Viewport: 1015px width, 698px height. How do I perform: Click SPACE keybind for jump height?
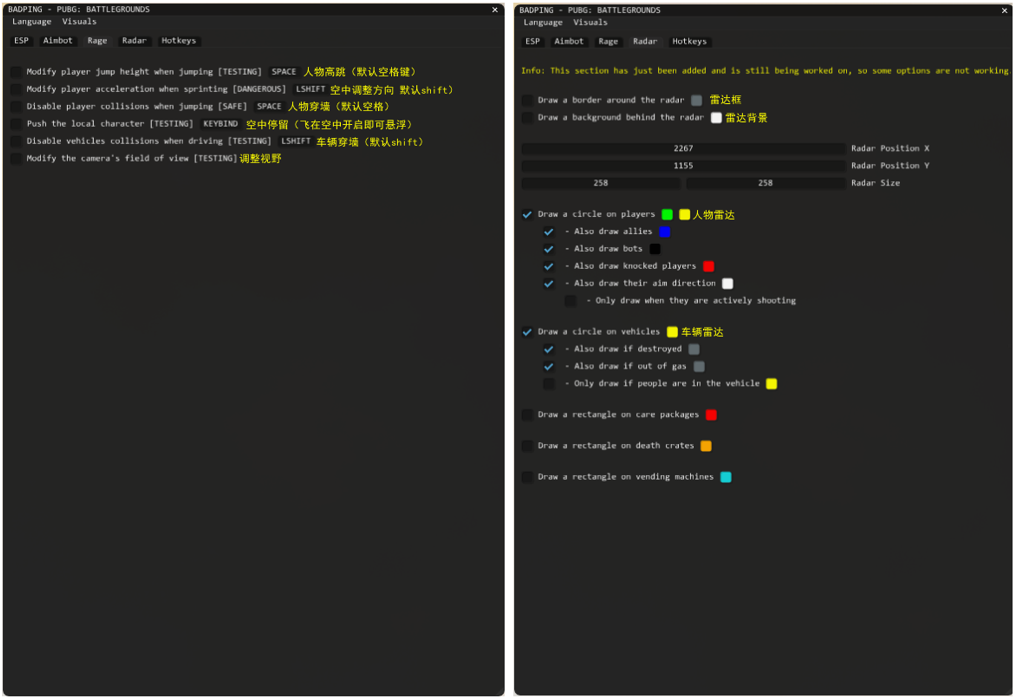click(x=284, y=72)
